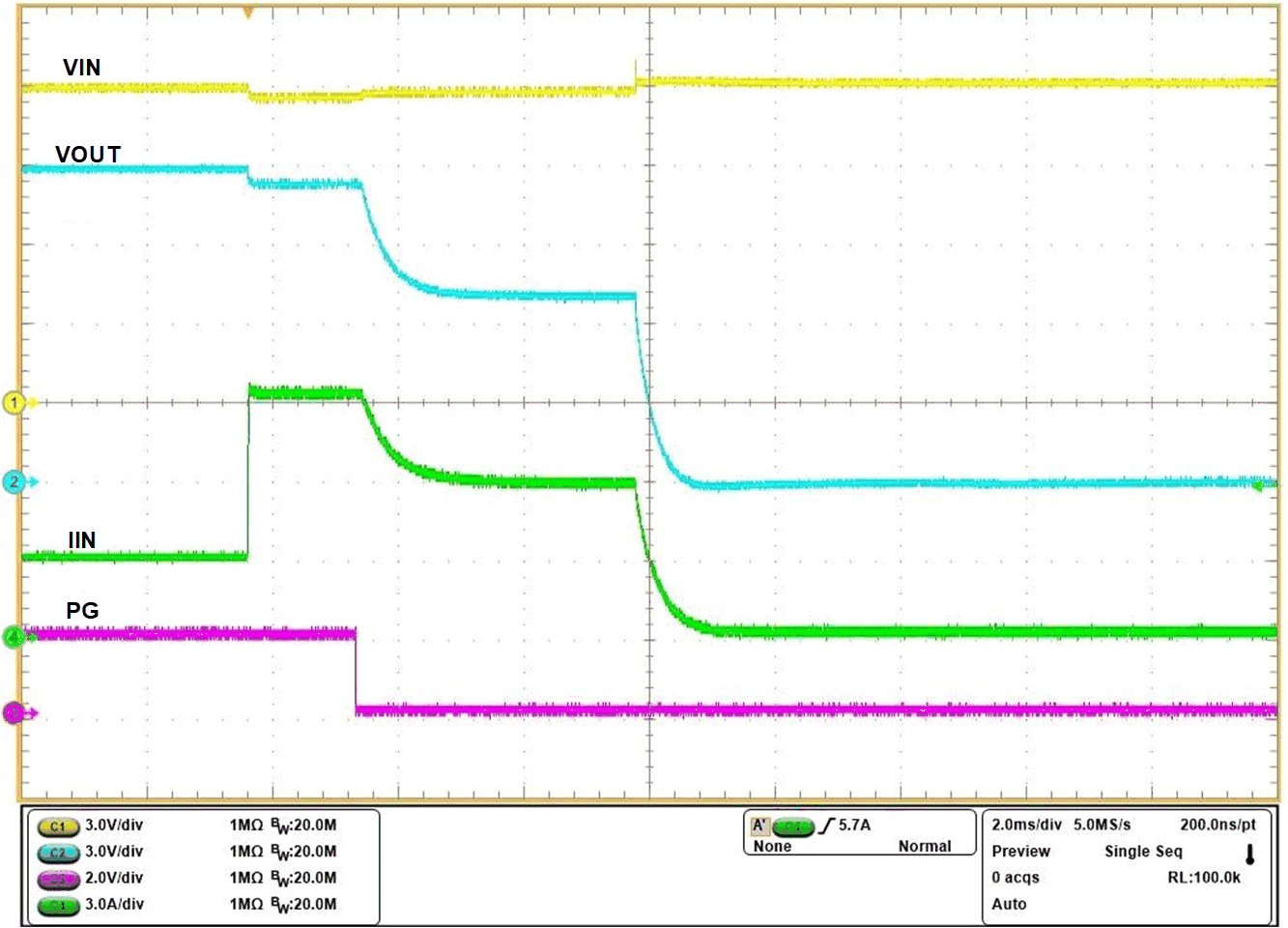This screenshot has width=1288, height=928.
Task: Click the 3.0V/div scale for cyan C2
Action: 114,852
